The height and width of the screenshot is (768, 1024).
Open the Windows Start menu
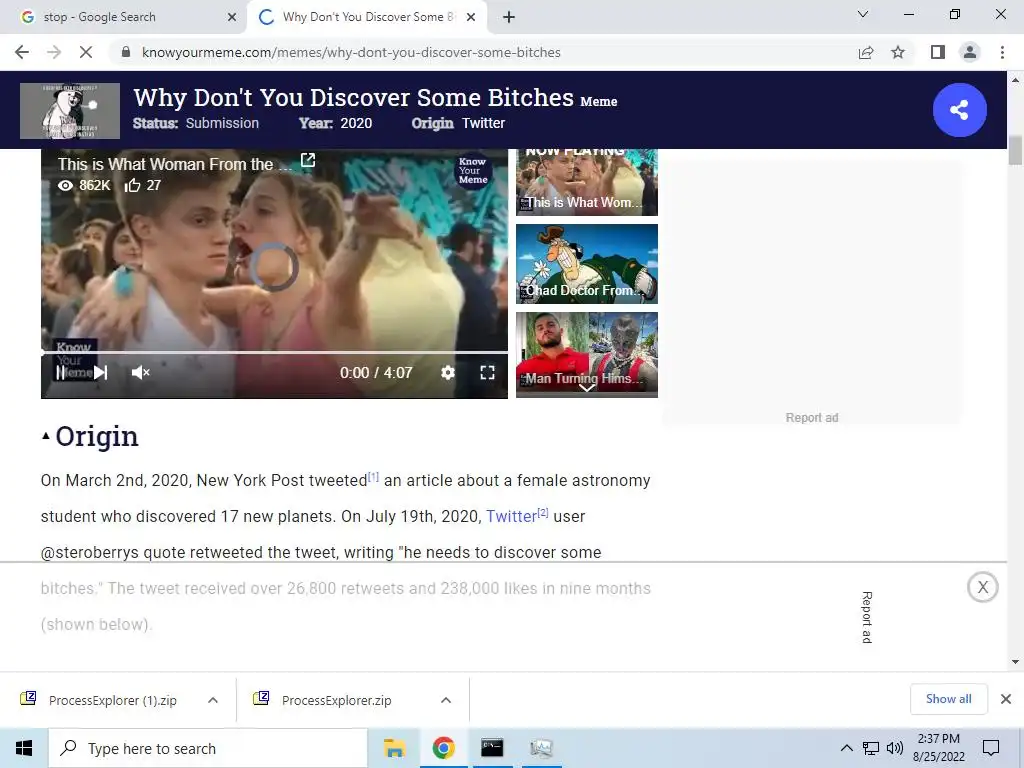24,748
